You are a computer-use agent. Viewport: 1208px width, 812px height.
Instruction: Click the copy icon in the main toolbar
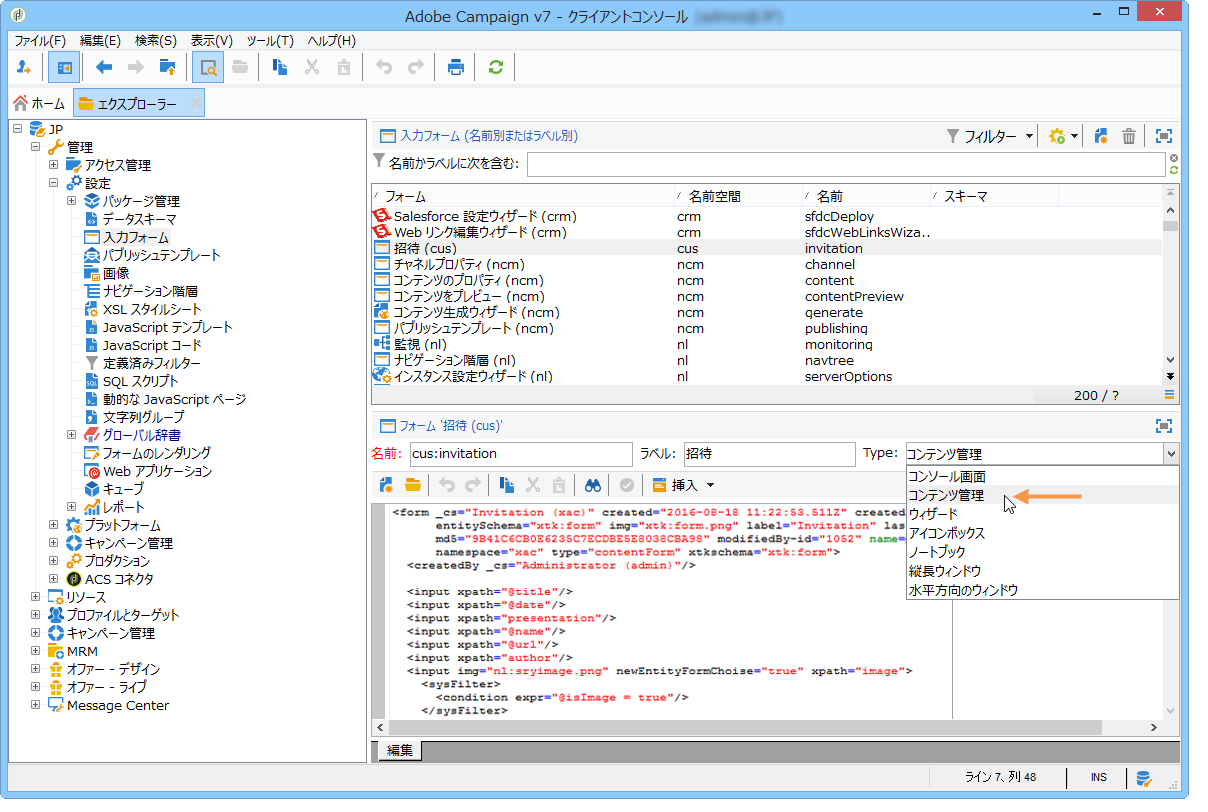pyautogui.click(x=281, y=67)
